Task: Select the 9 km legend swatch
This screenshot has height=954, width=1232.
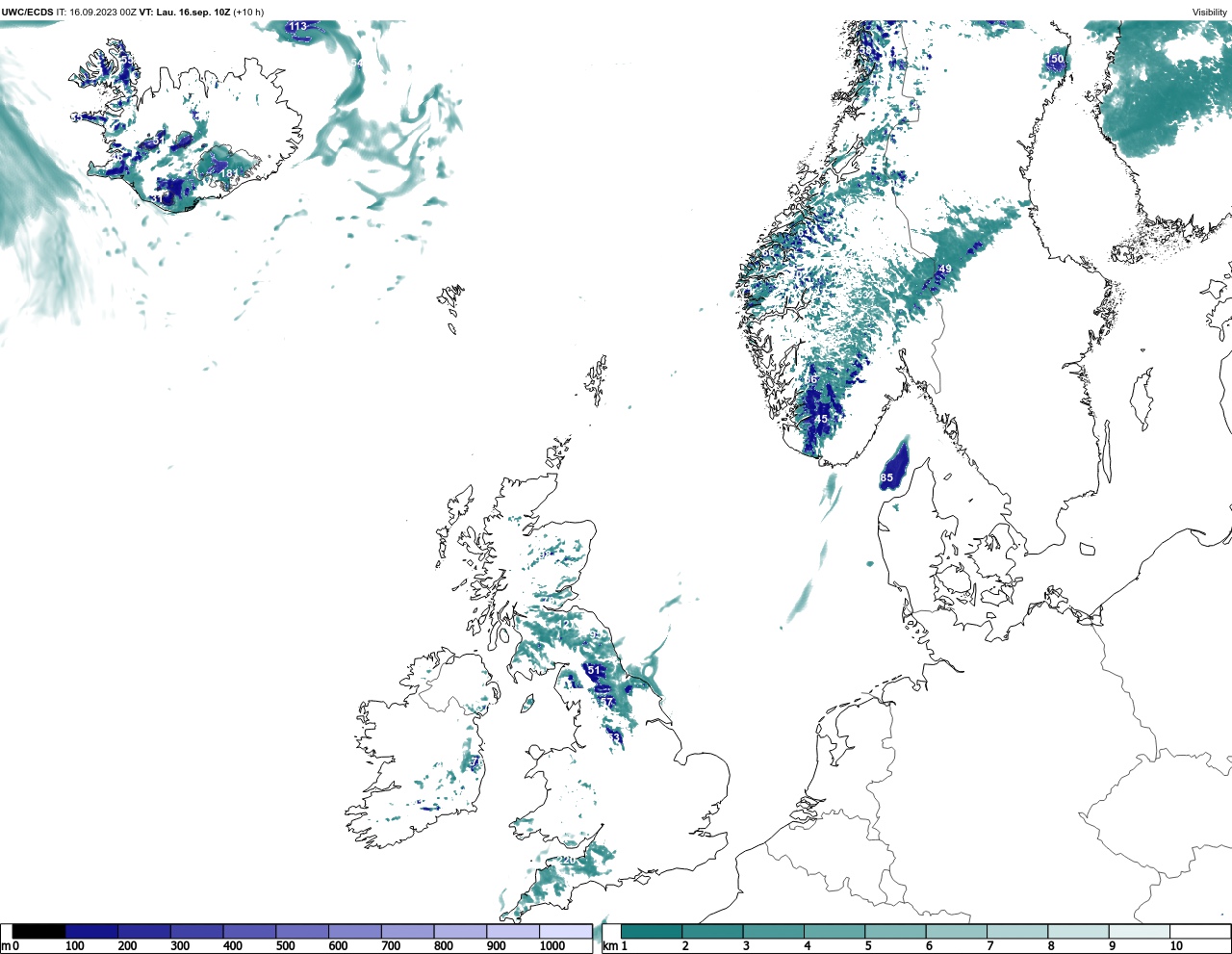Action: [x=1139, y=932]
